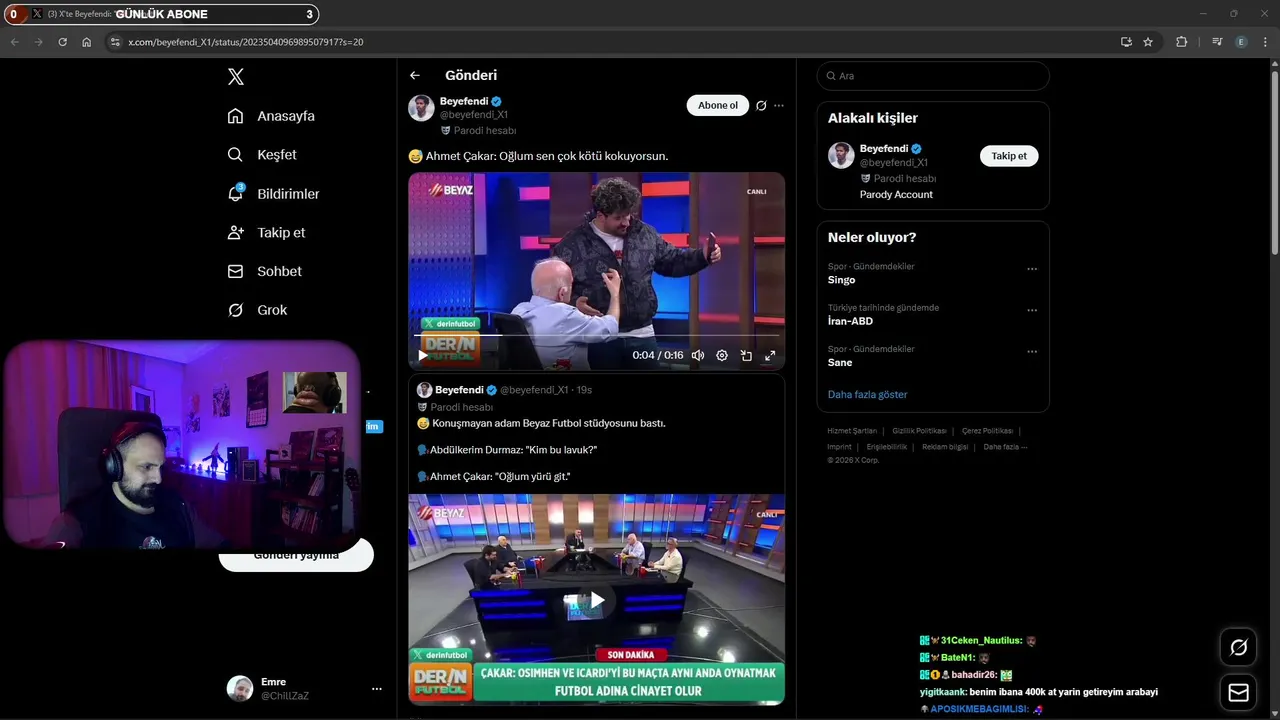
Task: Click the X logo in the sidebar
Action: point(235,77)
